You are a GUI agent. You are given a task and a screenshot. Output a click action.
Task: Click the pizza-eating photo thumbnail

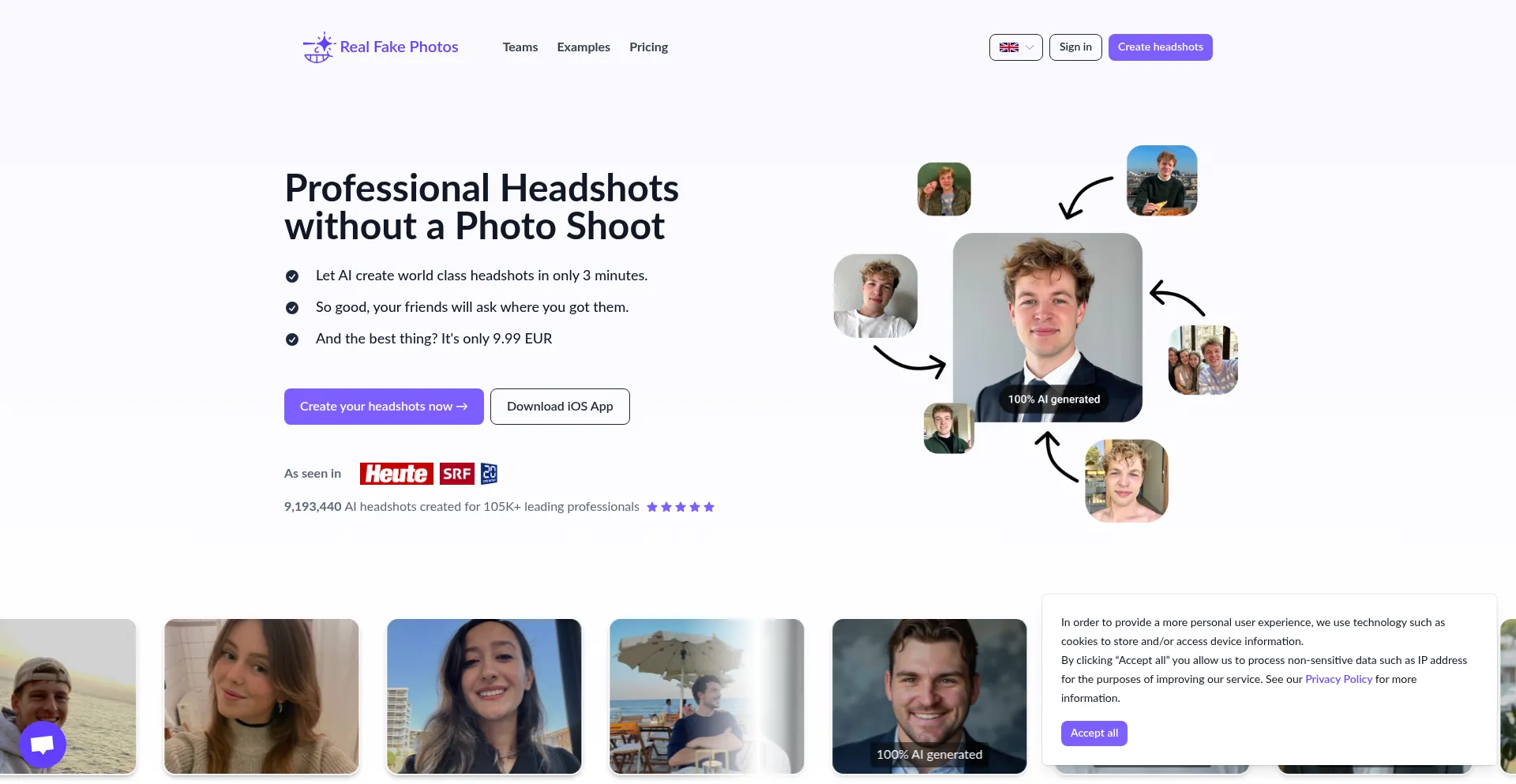coord(1161,181)
